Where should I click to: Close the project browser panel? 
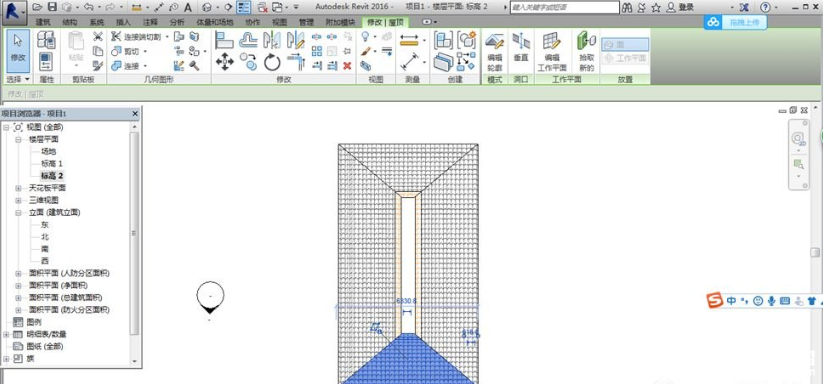point(135,113)
